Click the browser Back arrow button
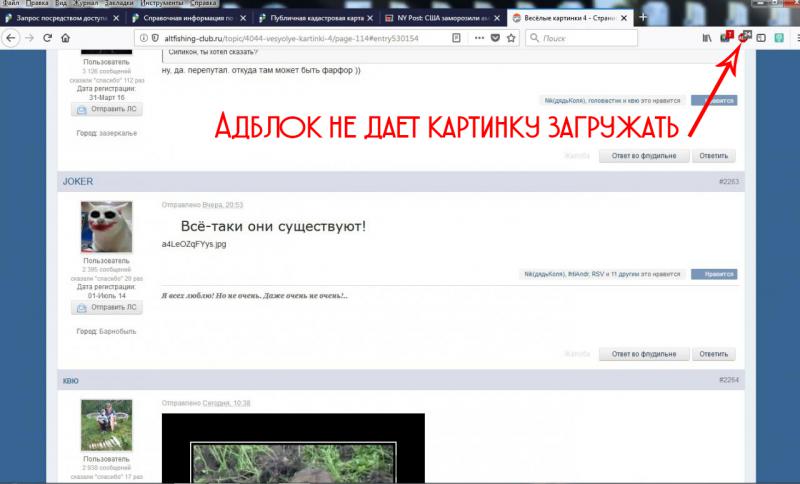The height and width of the screenshot is (484, 800). (x=9, y=38)
